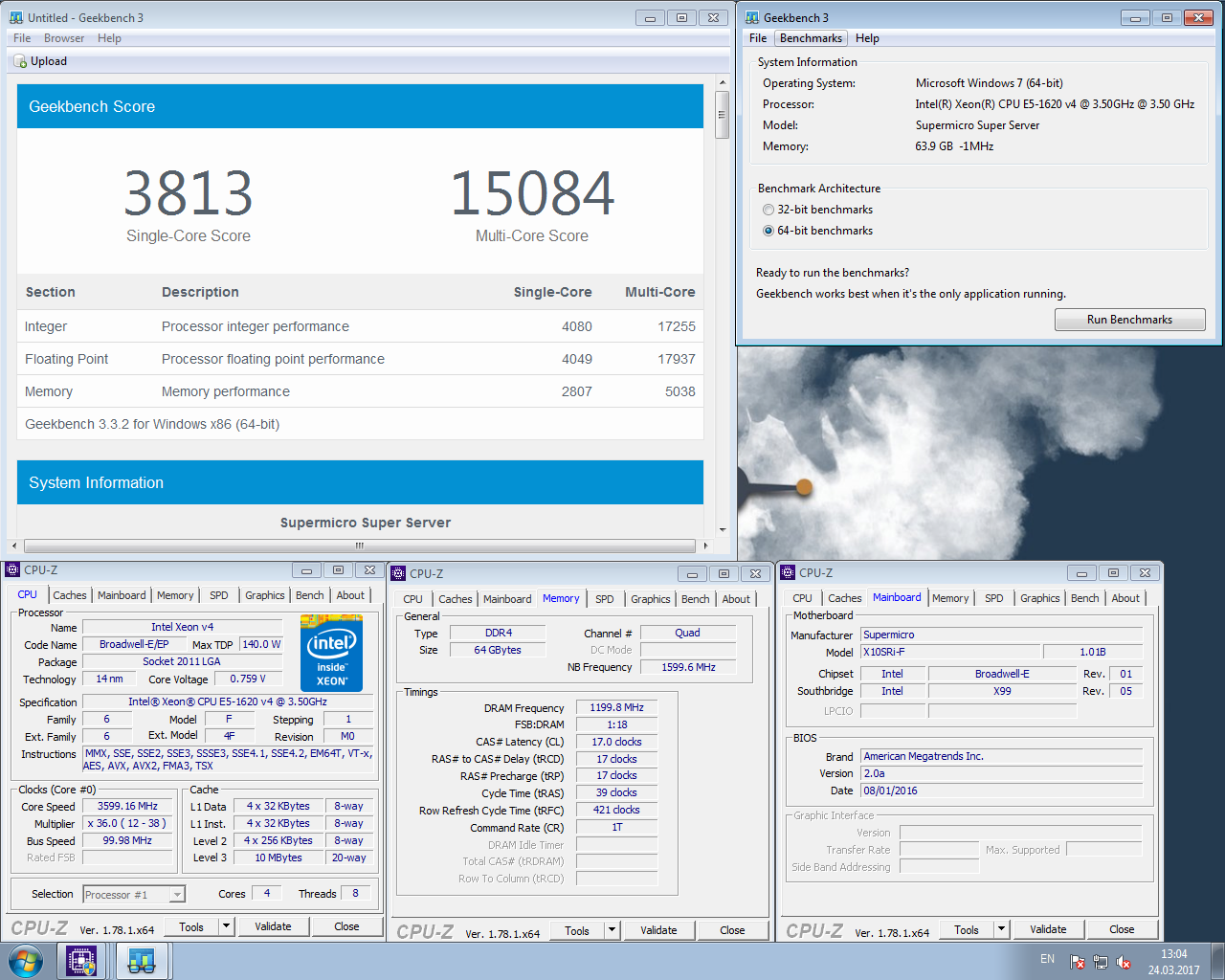The image size is (1225, 980).
Task: Click the Supermicro Super Server heading
Action: (x=366, y=523)
